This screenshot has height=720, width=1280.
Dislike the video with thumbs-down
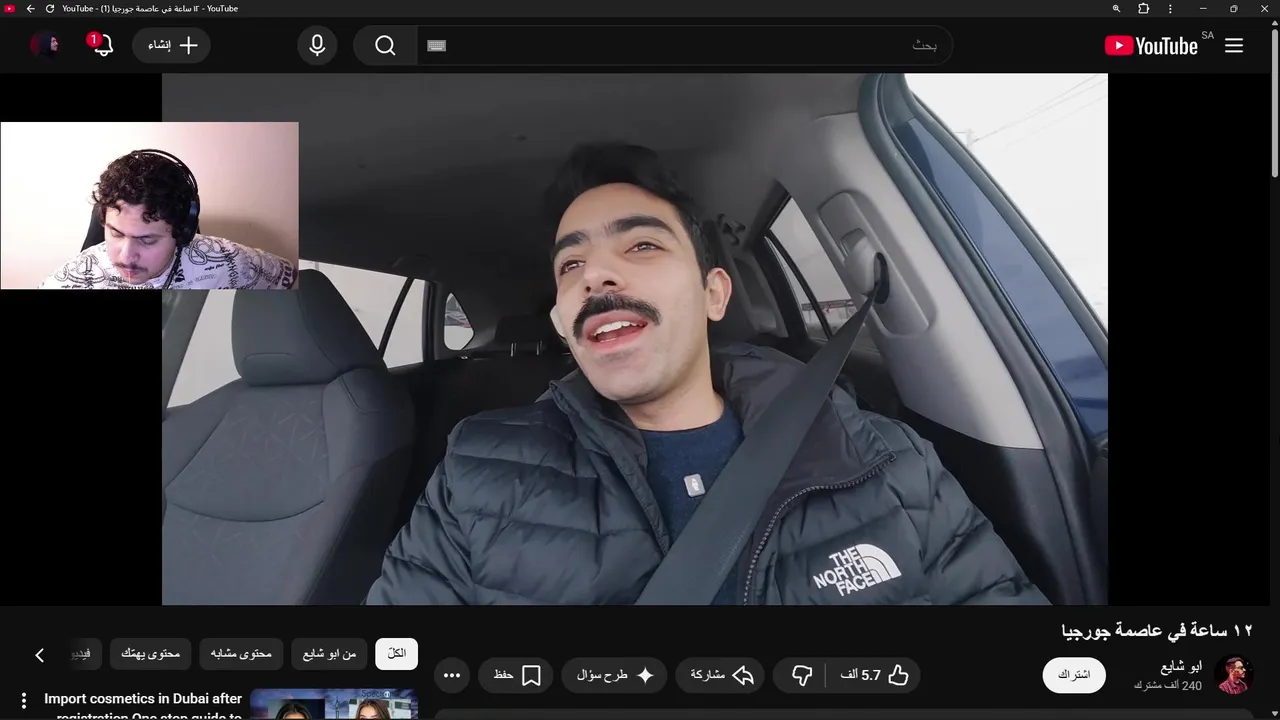pos(801,676)
